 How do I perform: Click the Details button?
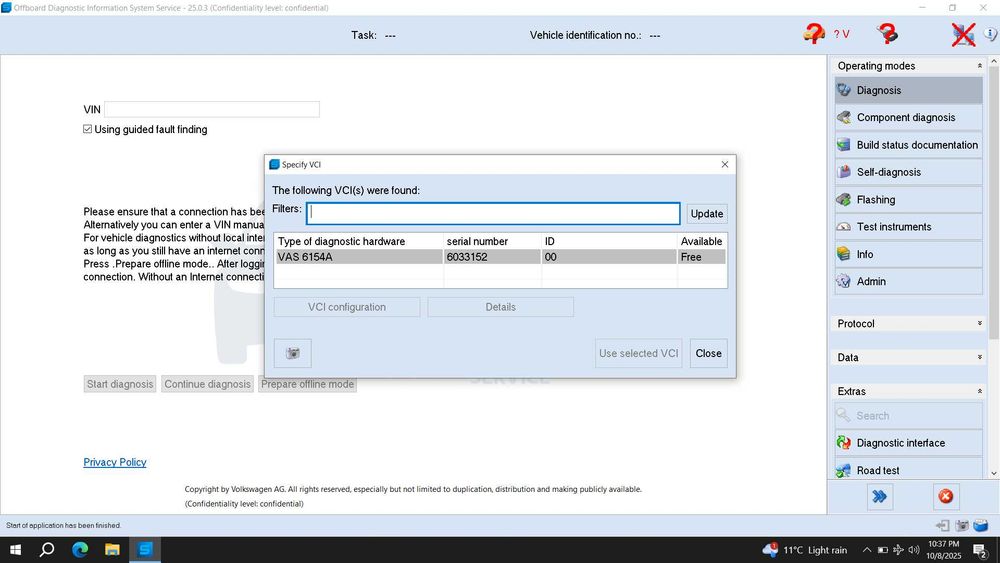501,307
